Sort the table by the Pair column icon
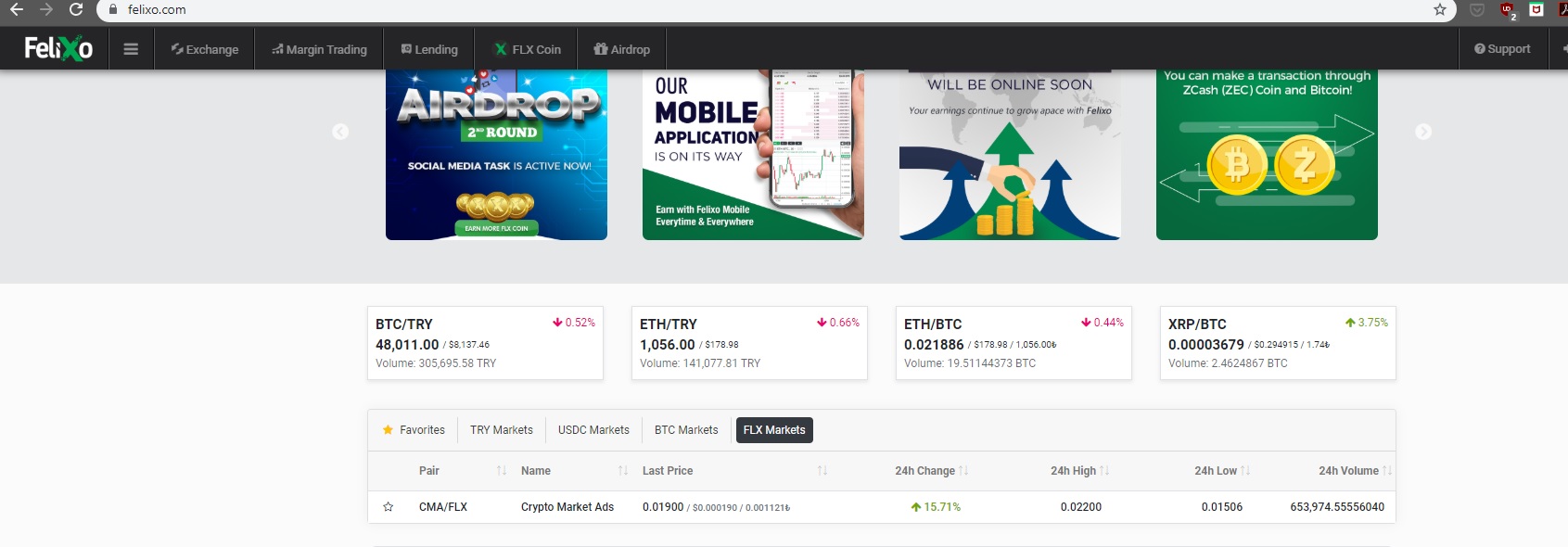Viewport: 1568px width, 547px height. (x=502, y=471)
